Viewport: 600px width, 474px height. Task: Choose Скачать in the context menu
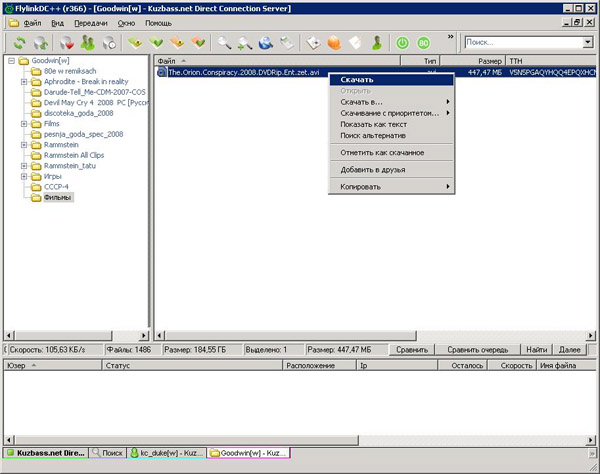[x=391, y=80]
